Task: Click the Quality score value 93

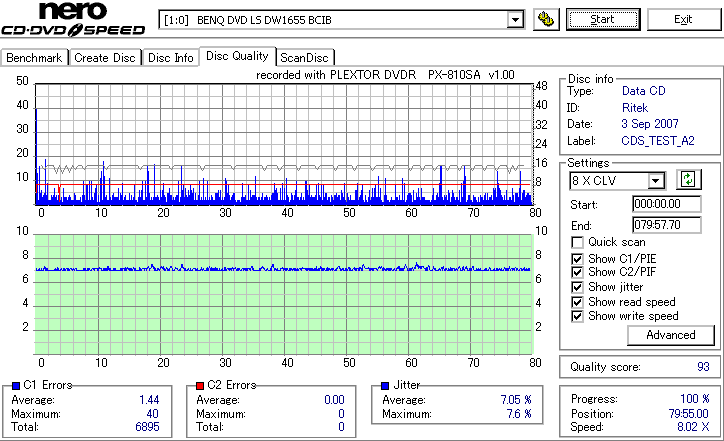Action: (x=703, y=367)
